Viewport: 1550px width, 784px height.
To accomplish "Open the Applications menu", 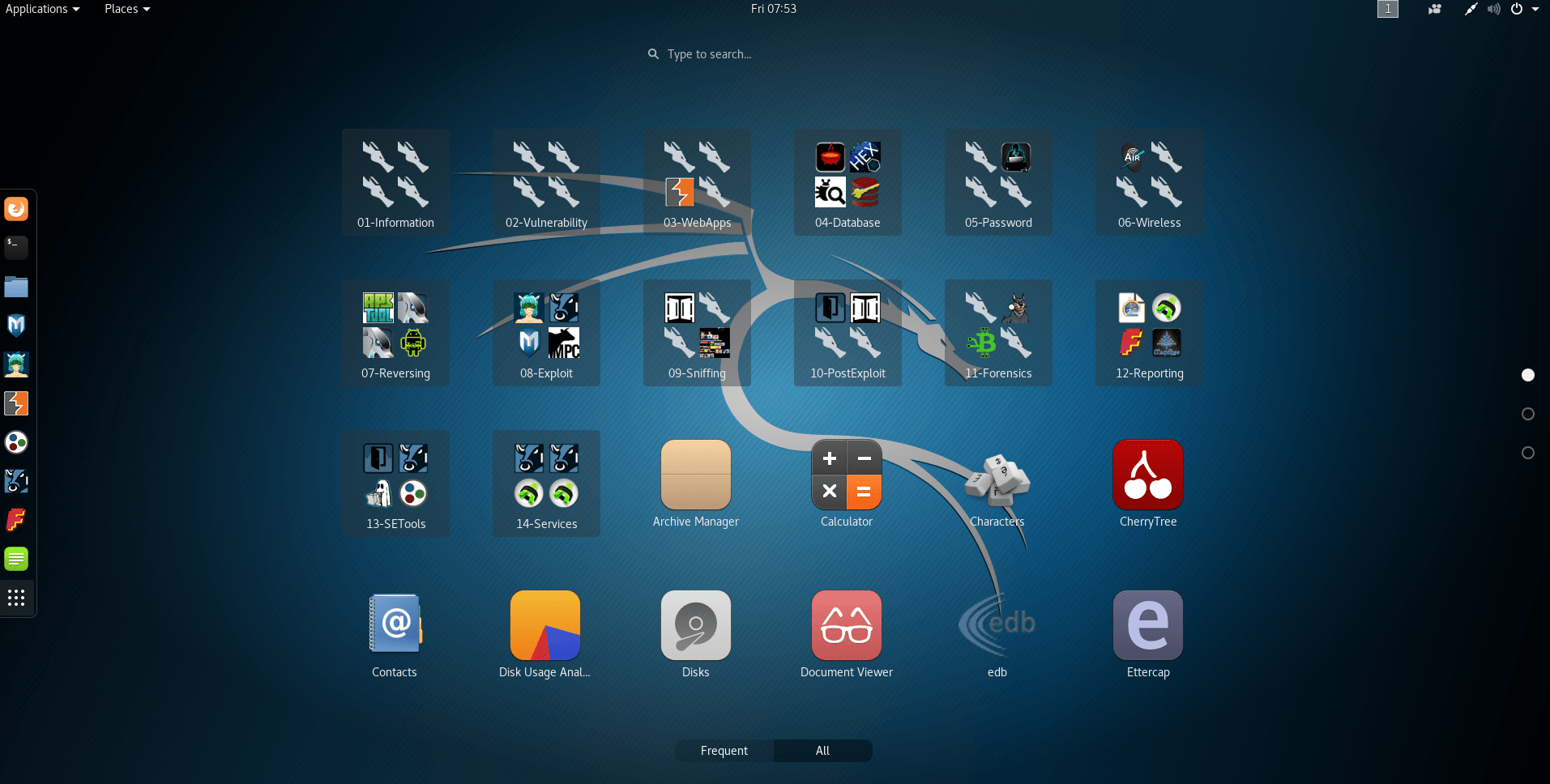I will tap(43, 9).
